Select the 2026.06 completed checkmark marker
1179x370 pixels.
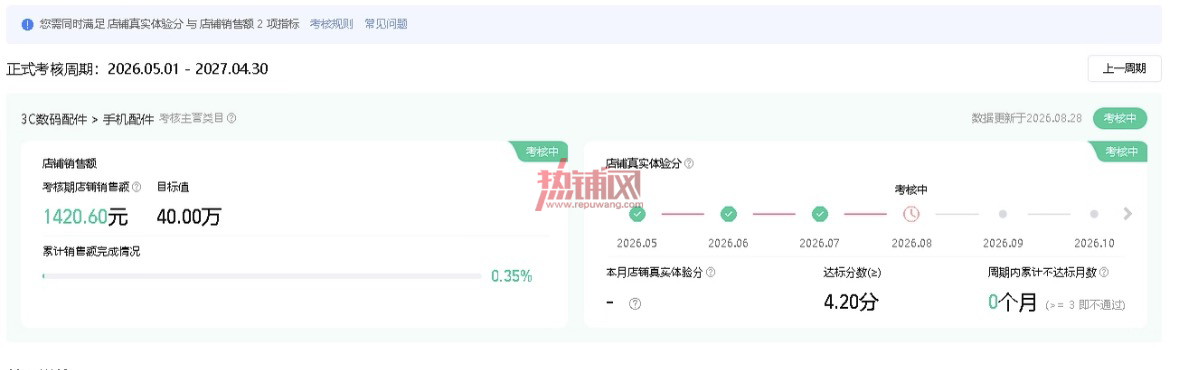point(729,214)
